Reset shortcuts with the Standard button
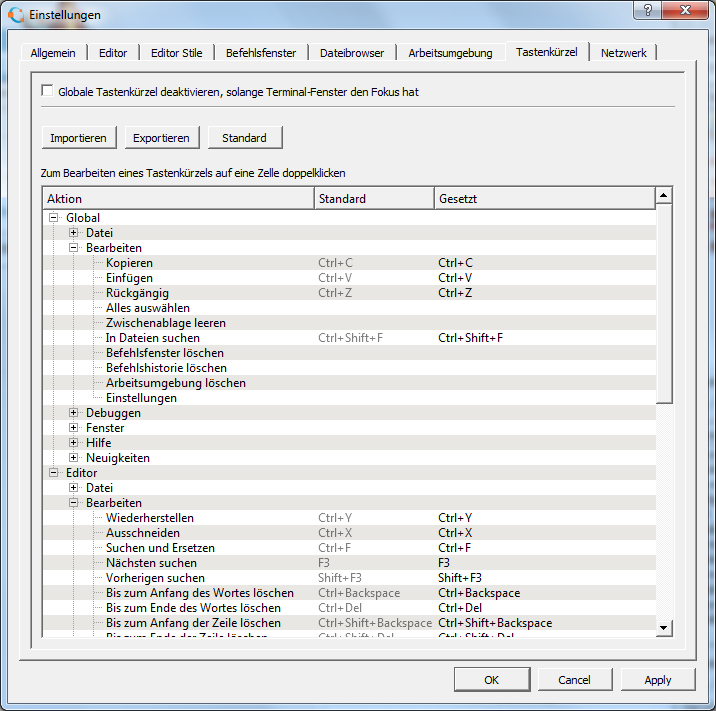This screenshot has width=716, height=711. point(244,137)
